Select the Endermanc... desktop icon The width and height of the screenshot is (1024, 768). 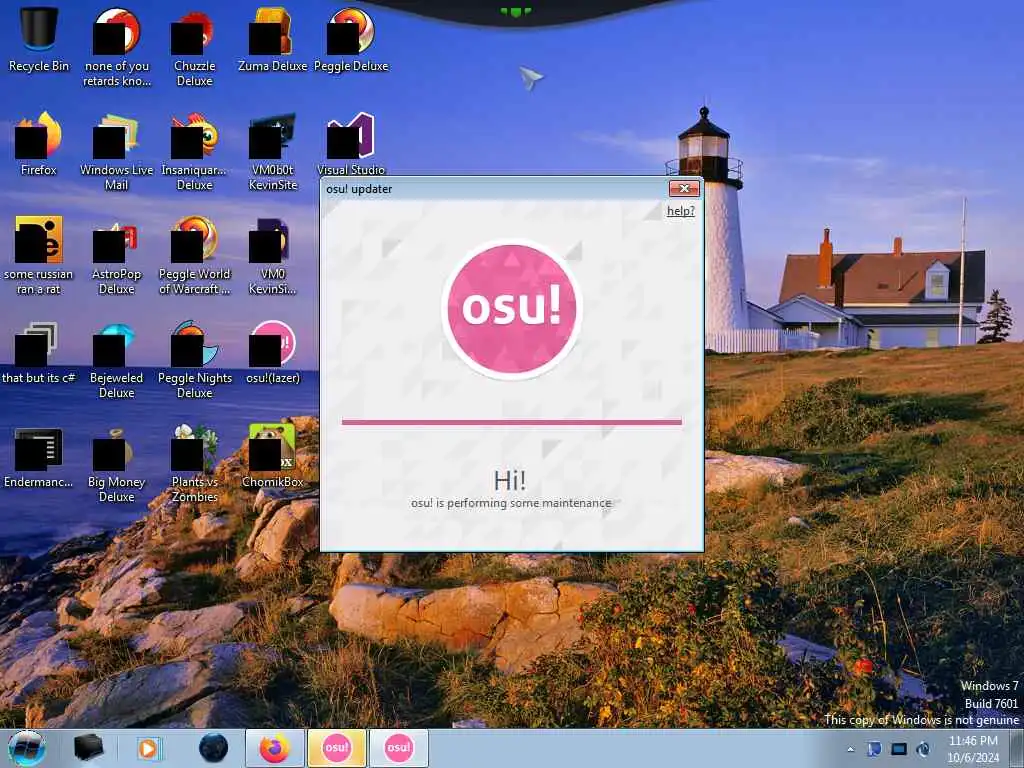coord(39,456)
